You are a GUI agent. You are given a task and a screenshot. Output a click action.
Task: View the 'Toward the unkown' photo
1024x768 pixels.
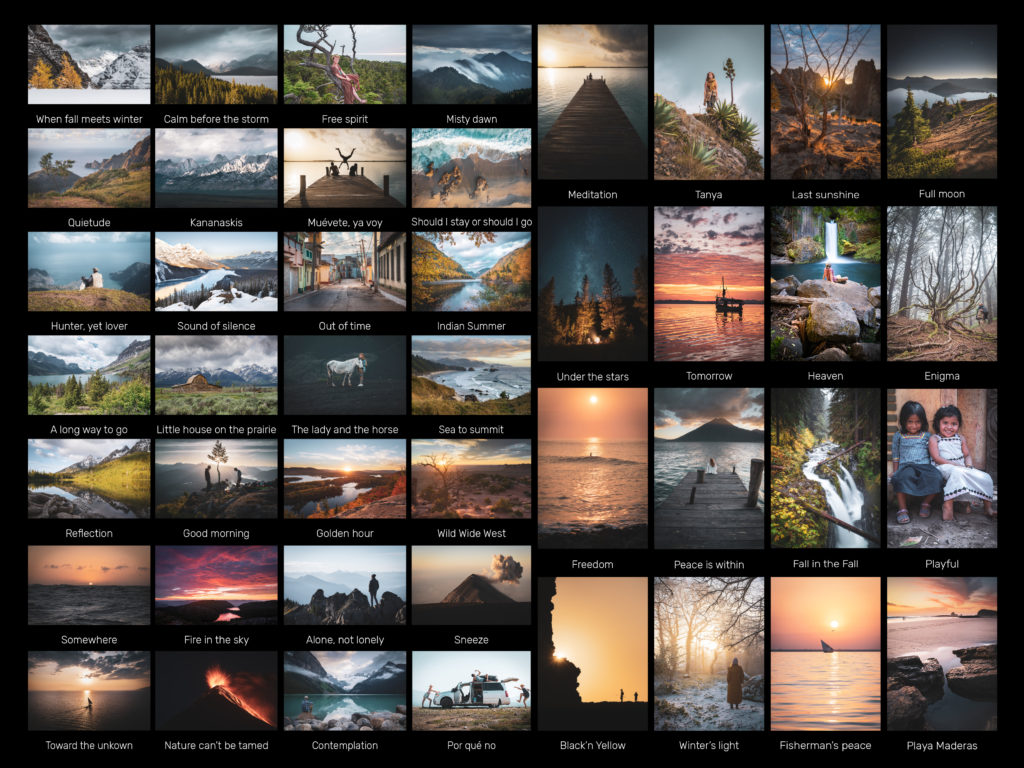89,691
